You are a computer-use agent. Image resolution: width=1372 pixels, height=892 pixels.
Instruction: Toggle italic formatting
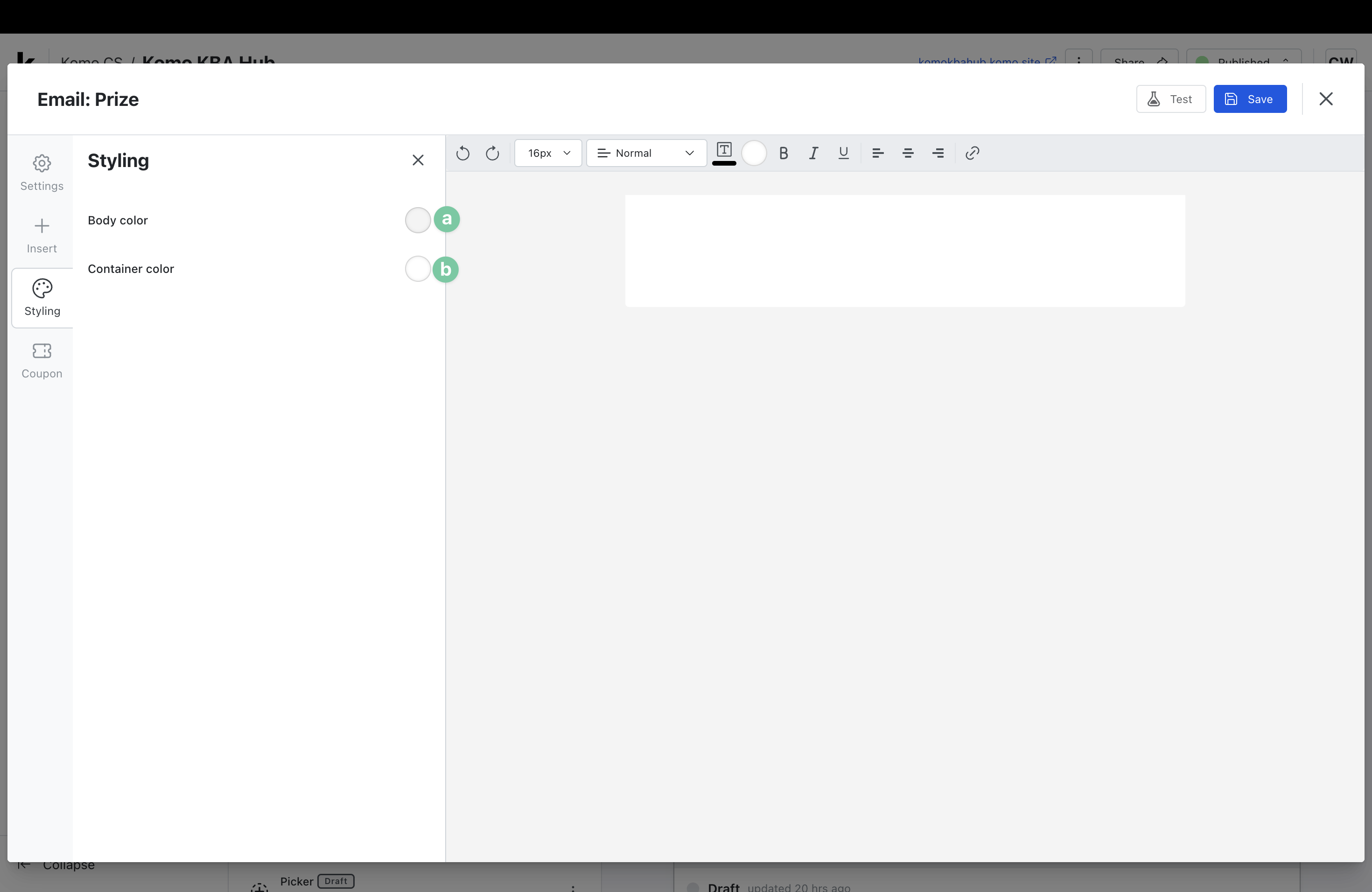(x=813, y=153)
